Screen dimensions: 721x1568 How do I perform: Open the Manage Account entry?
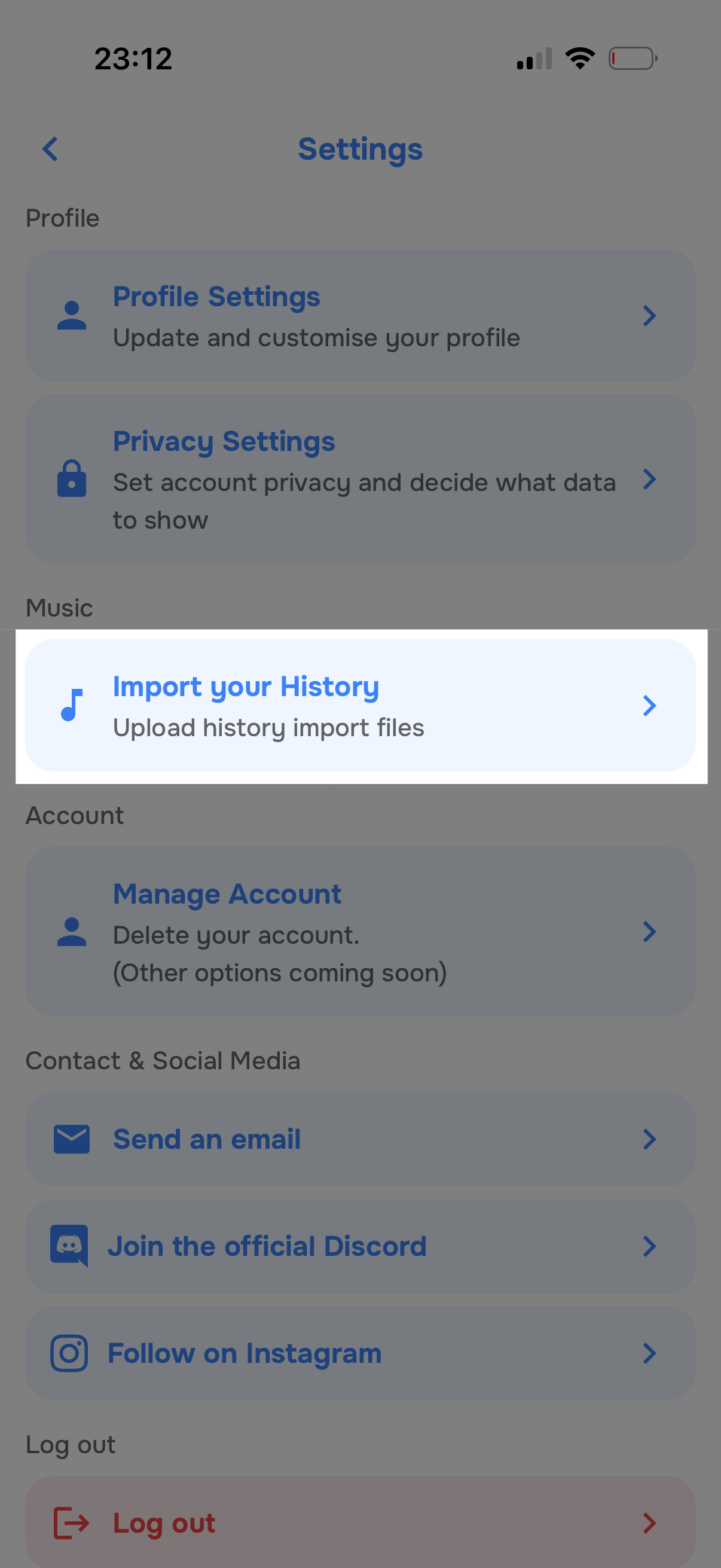click(x=227, y=894)
